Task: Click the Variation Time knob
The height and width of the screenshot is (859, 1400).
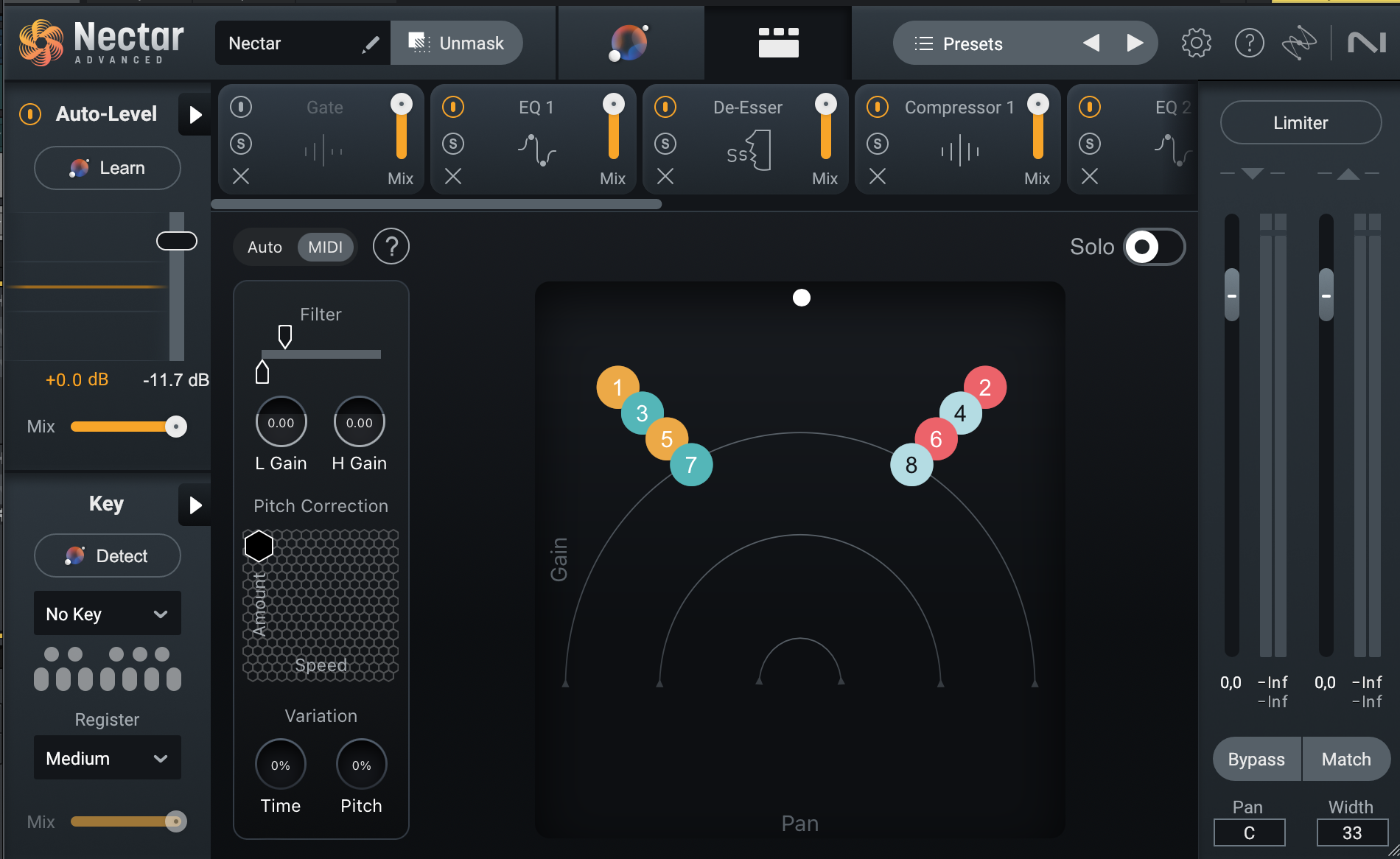Action: 281,765
